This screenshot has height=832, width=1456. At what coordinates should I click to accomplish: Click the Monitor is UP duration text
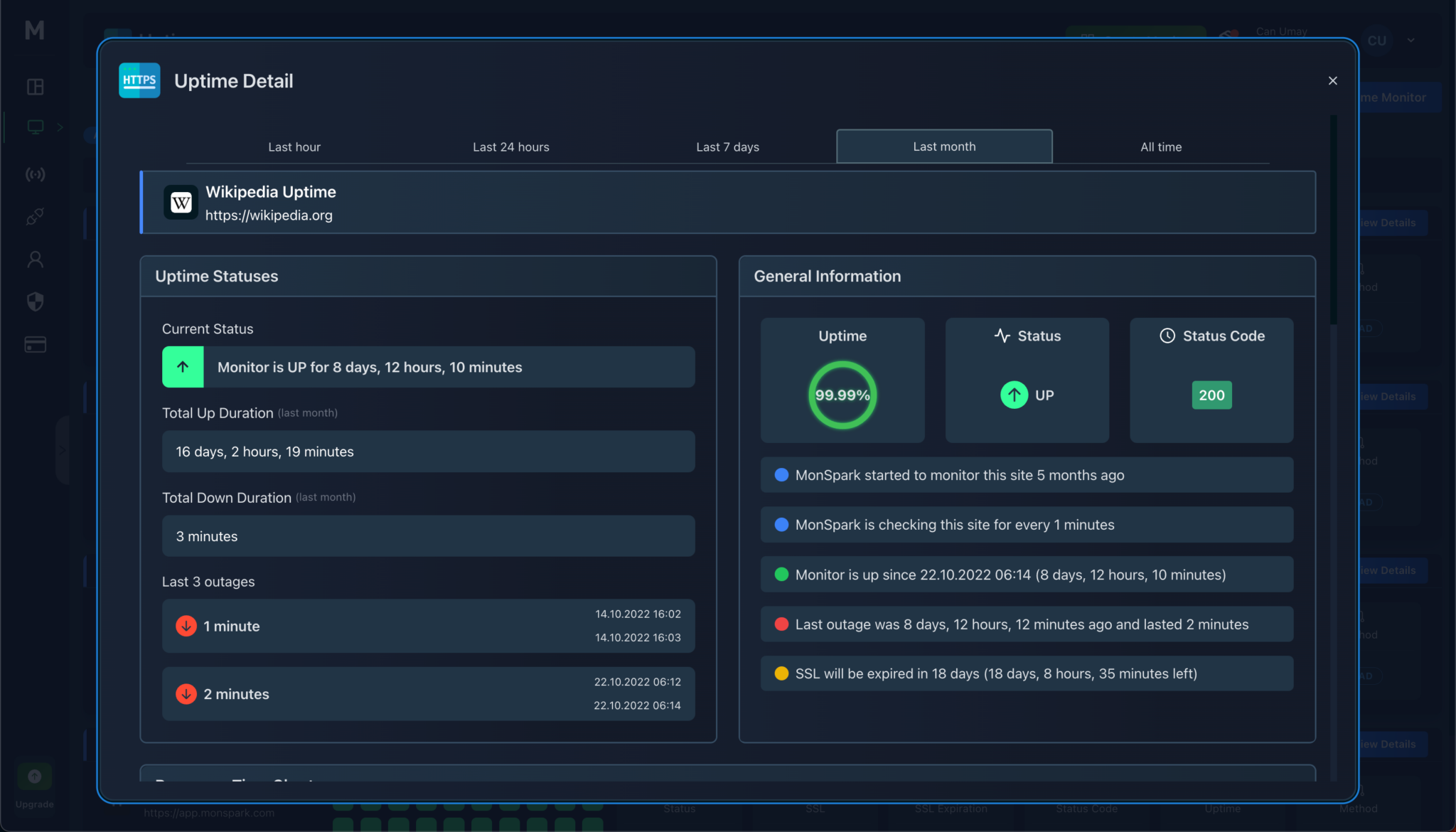(x=370, y=367)
